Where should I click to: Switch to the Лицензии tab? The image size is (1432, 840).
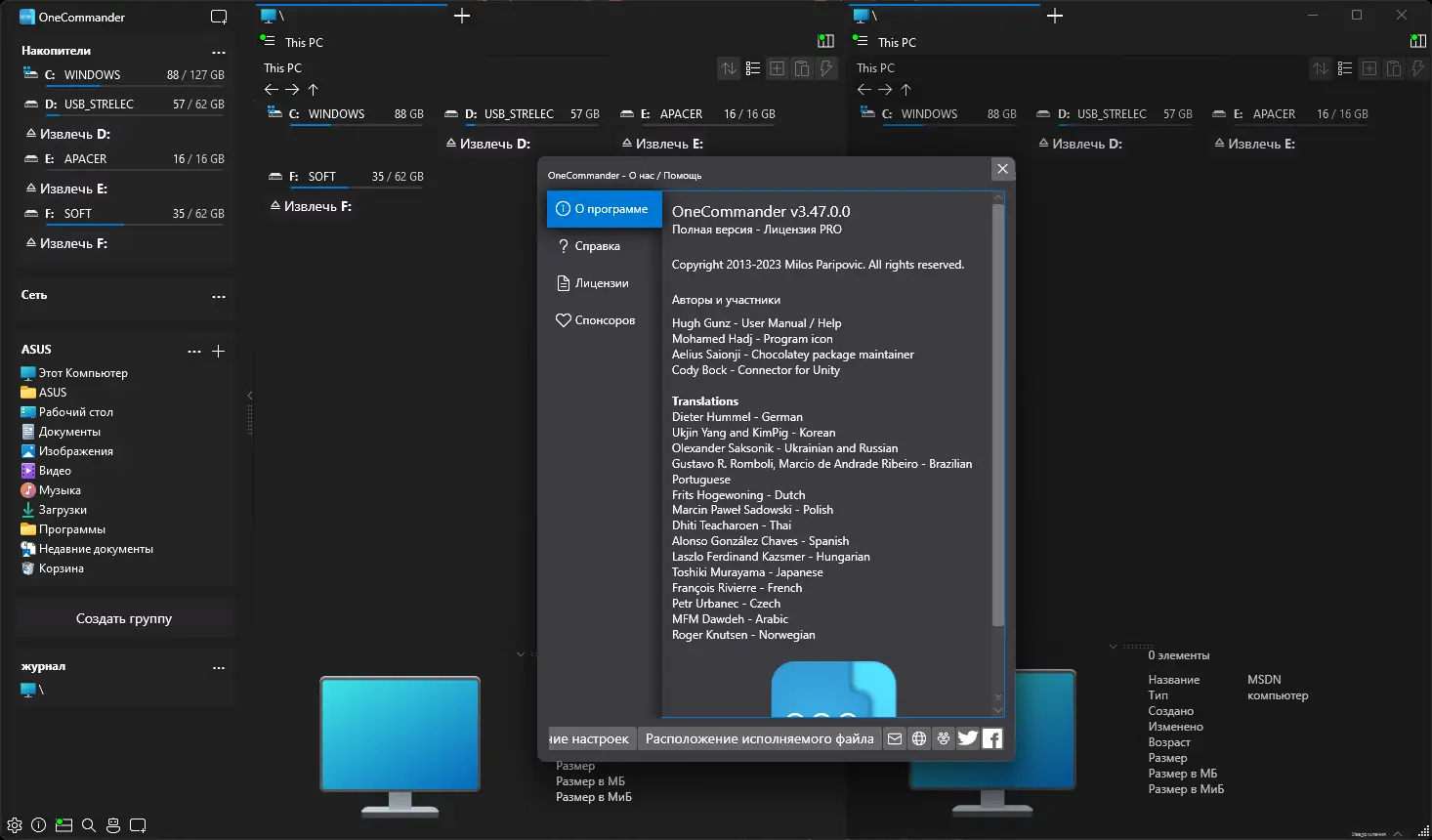point(598,282)
